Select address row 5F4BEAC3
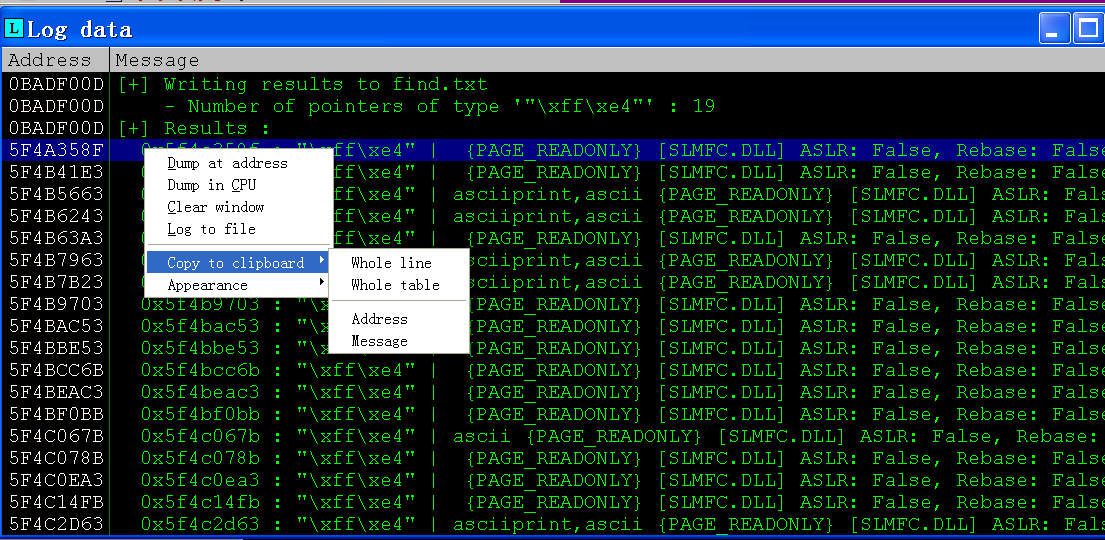Image resolution: width=1105 pixels, height=540 pixels. click(56, 392)
